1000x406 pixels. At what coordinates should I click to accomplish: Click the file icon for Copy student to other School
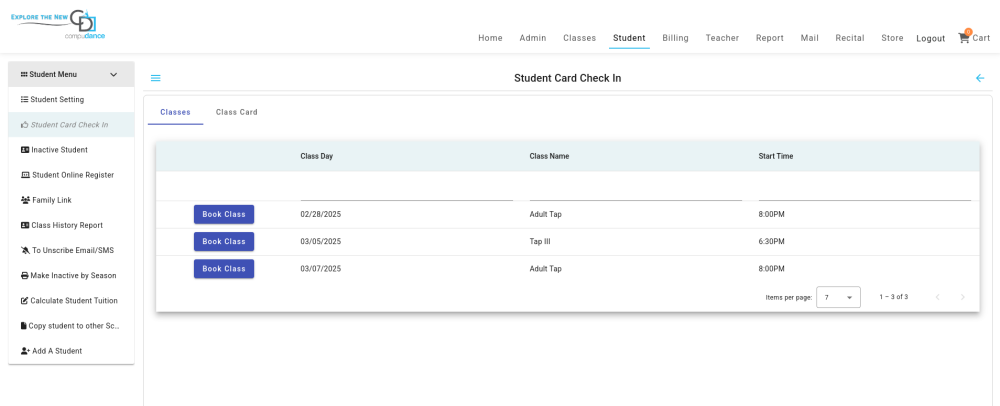point(24,326)
